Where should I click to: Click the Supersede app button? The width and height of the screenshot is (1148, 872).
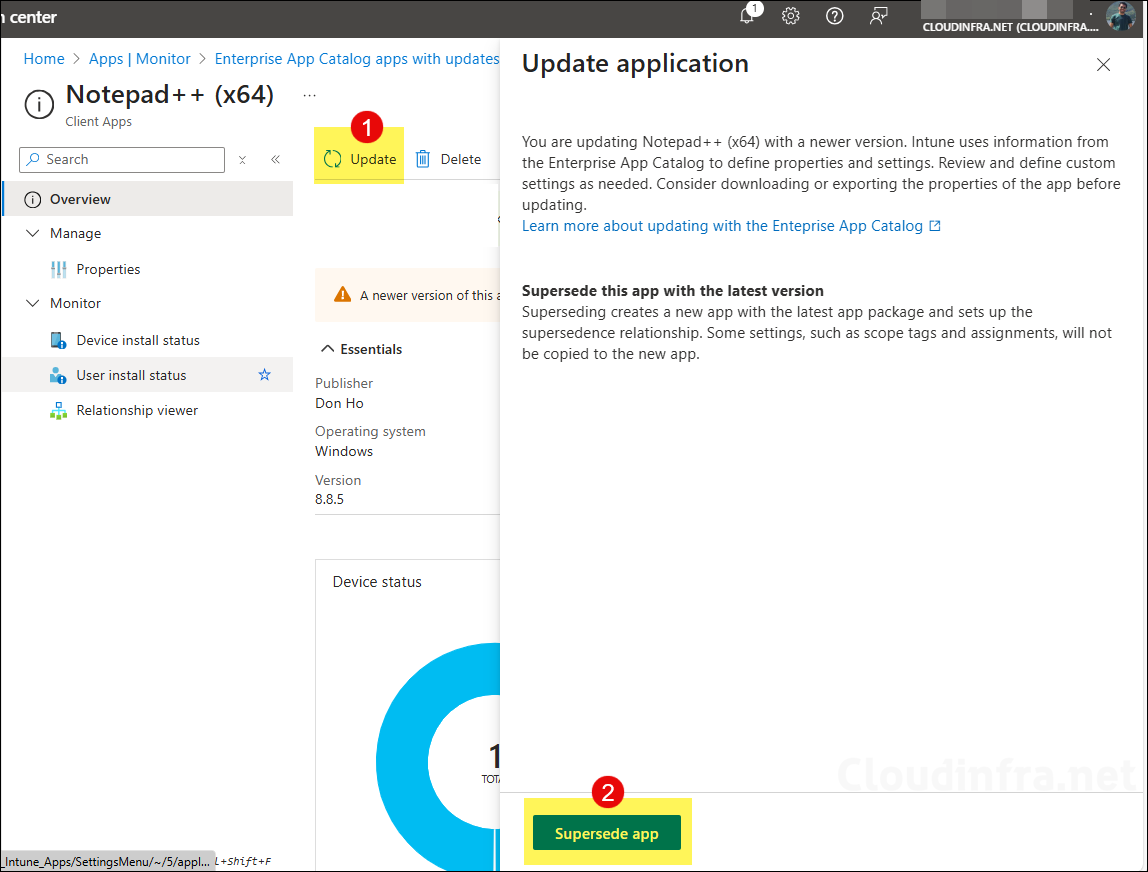606,833
